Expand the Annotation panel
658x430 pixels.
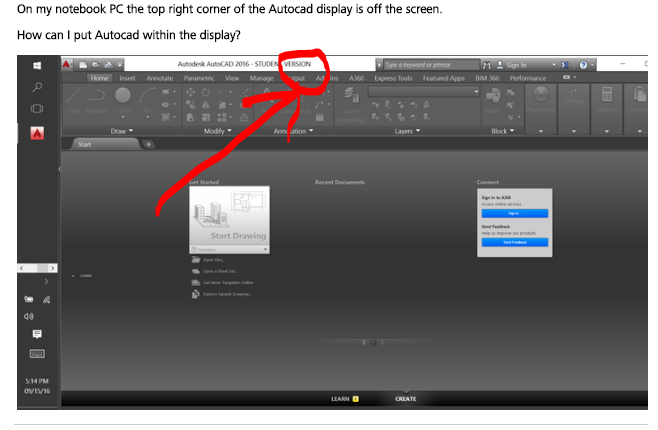click(x=294, y=131)
